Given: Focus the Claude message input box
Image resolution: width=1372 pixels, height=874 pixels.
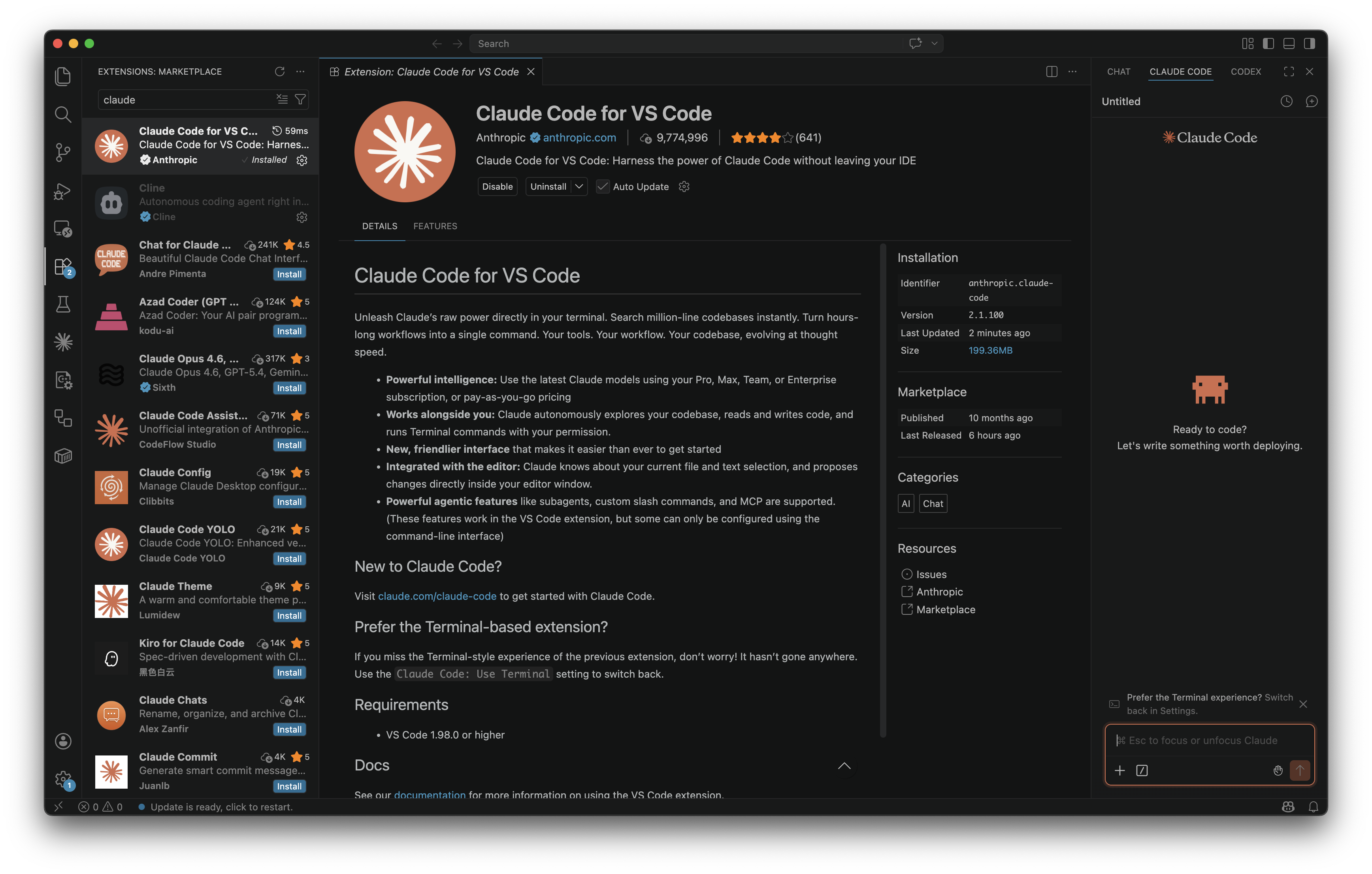Looking at the screenshot, I should pos(1209,740).
